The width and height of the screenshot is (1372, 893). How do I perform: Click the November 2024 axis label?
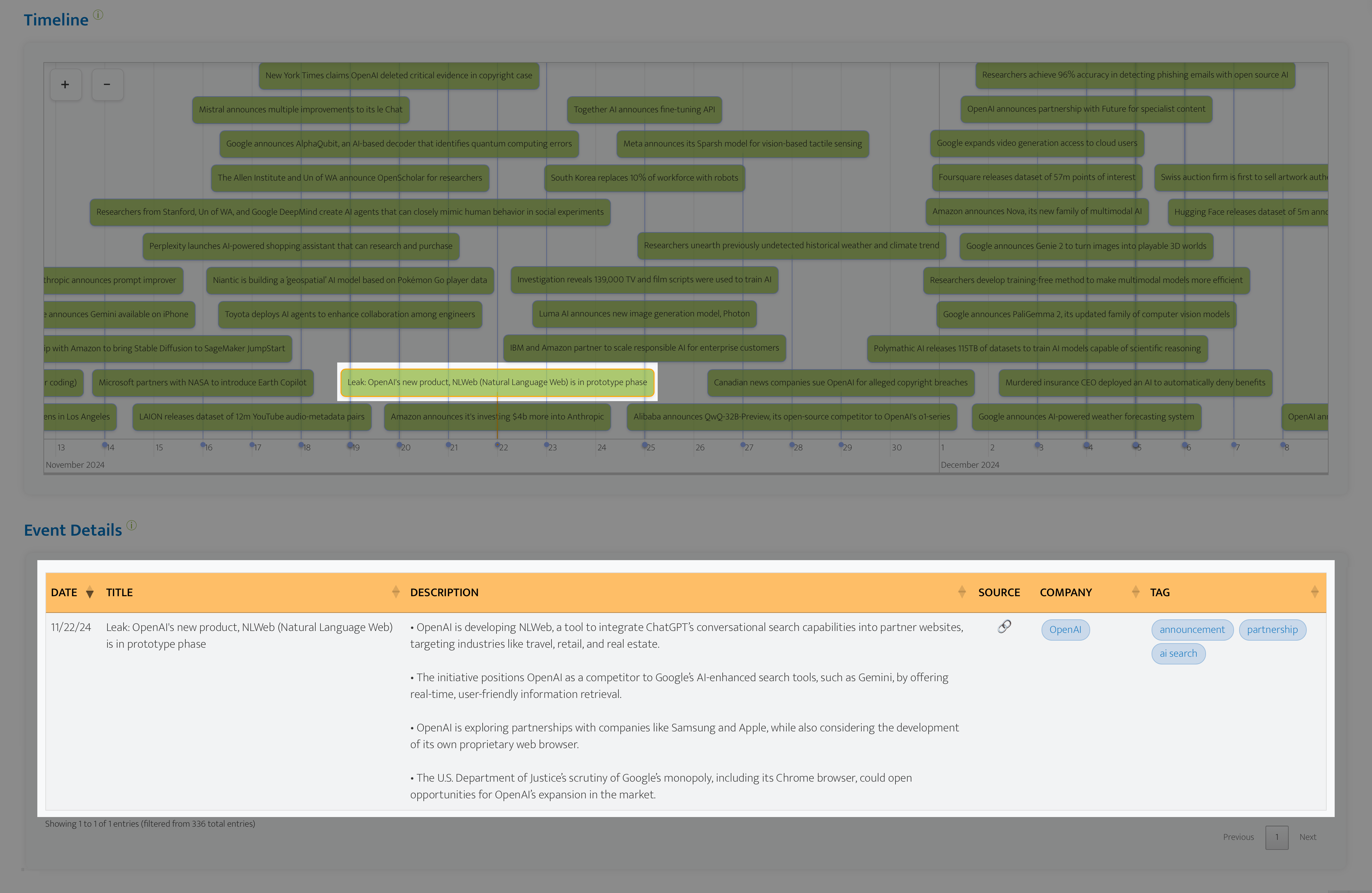point(75,465)
